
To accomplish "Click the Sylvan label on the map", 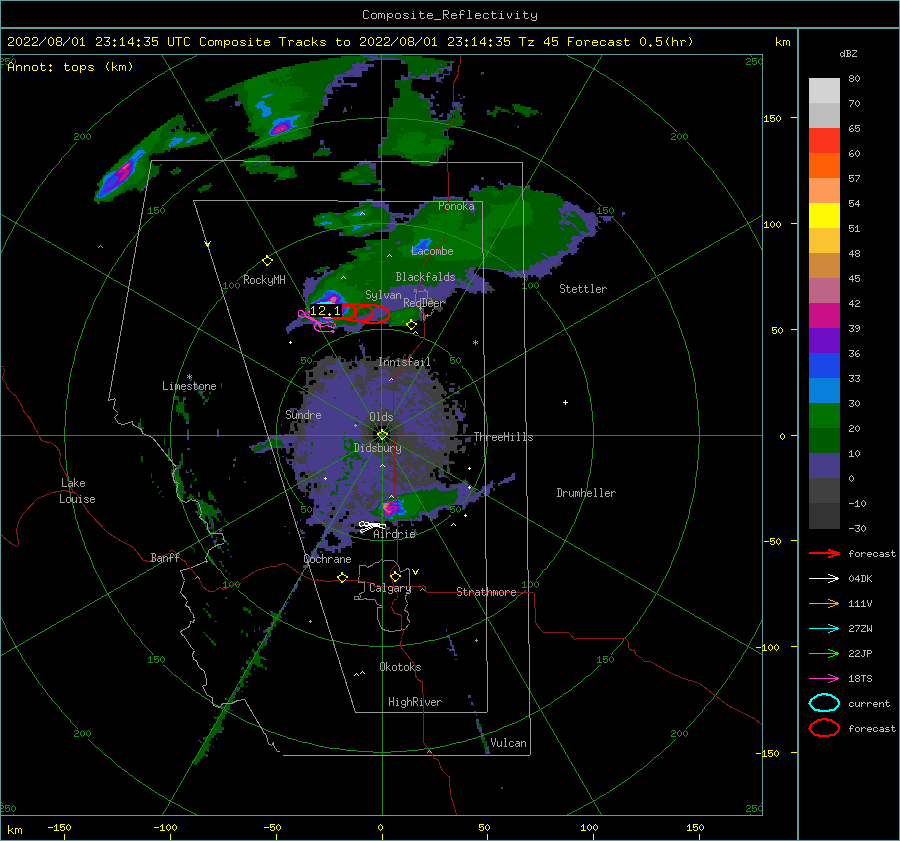I will click(x=383, y=295).
